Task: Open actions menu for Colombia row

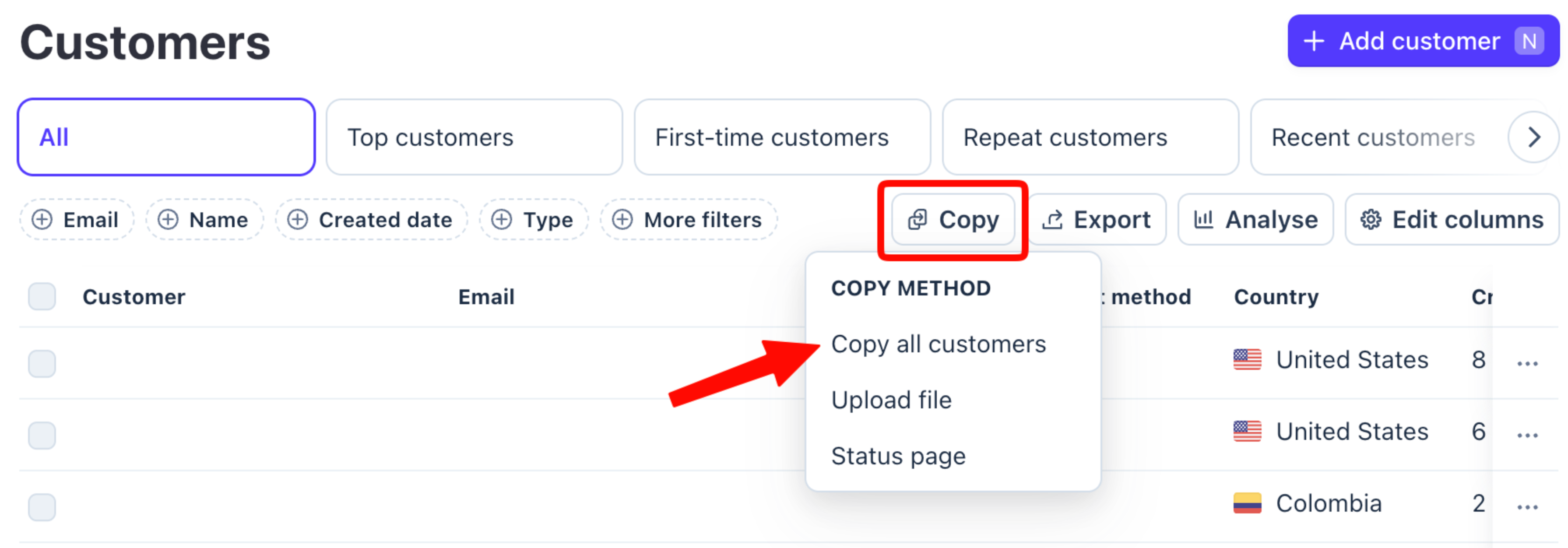Action: point(1526,506)
